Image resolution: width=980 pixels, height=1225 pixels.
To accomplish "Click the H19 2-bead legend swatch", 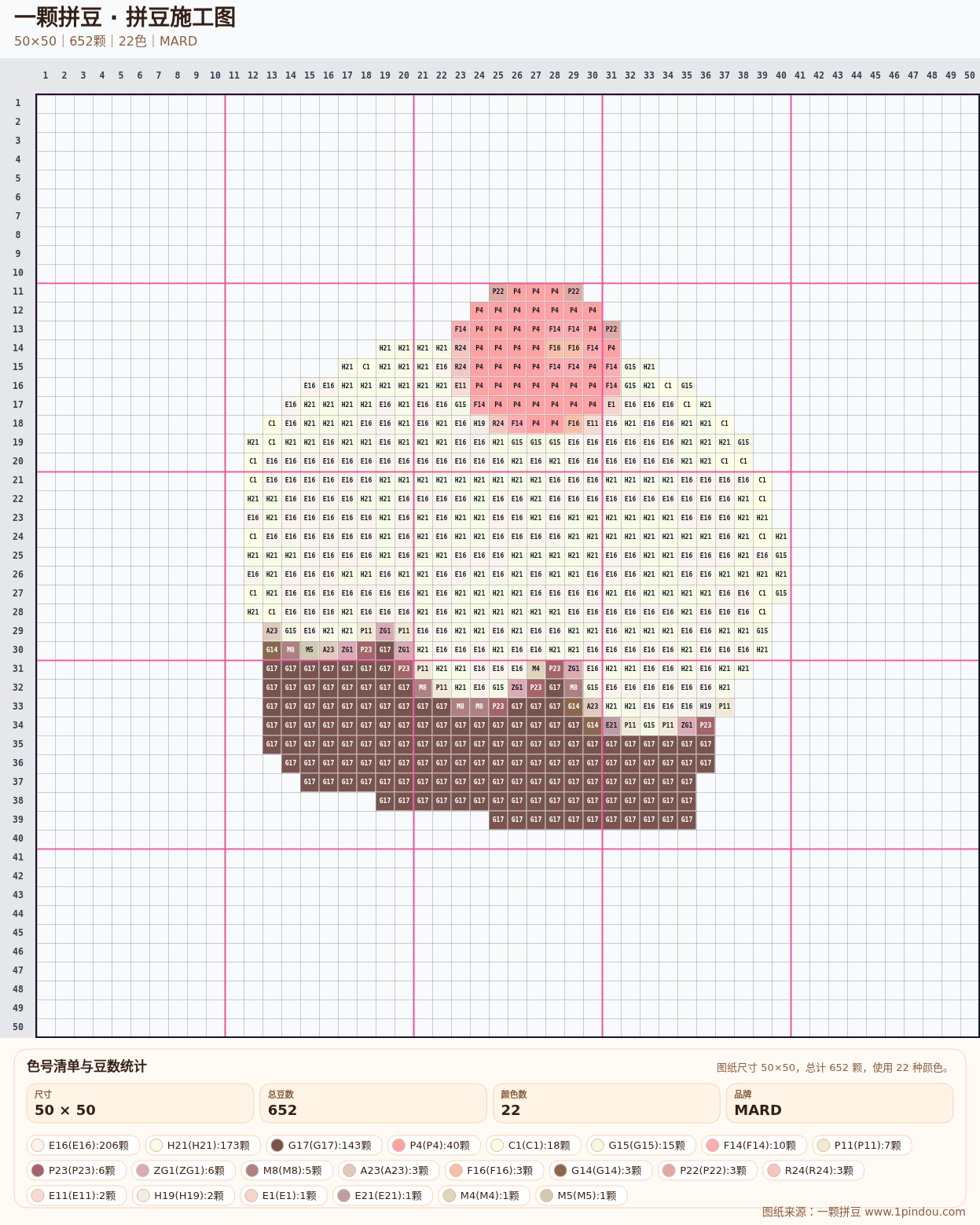I will pos(184,1195).
